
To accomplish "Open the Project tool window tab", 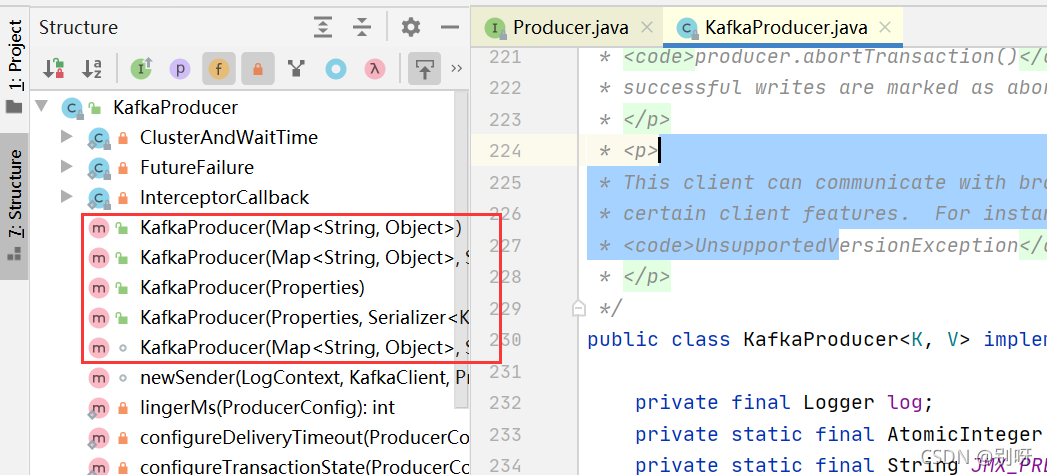I will [14, 65].
